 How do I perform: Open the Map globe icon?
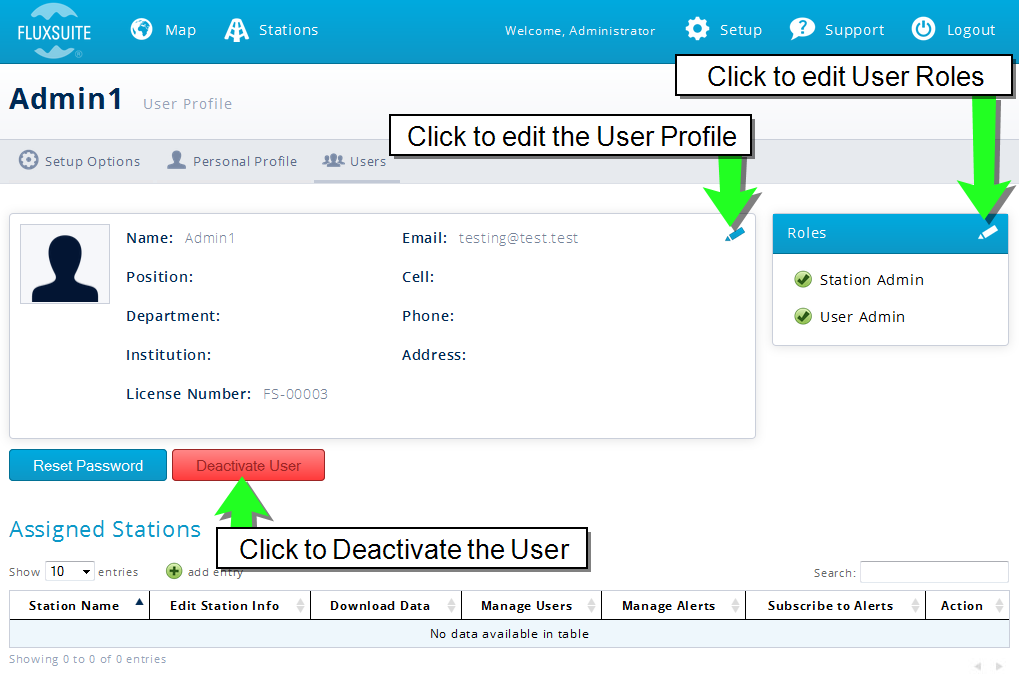(143, 30)
